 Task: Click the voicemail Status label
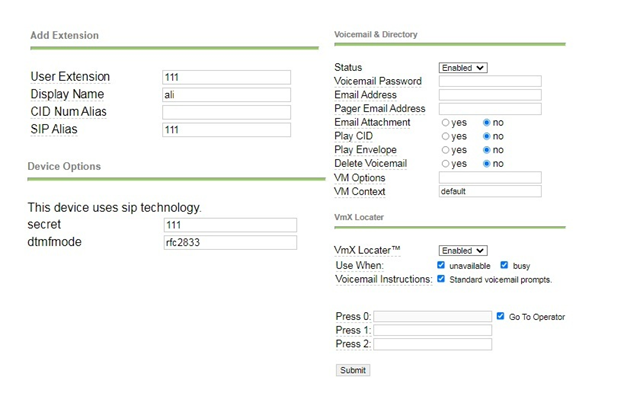348,68
